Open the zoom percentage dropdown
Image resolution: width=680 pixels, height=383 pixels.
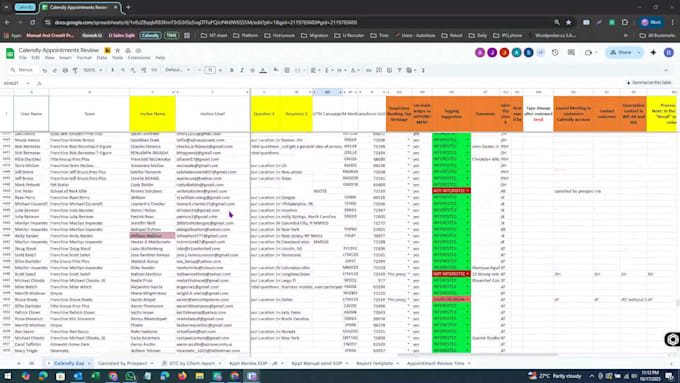pyautogui.click(x=93, y=70)
